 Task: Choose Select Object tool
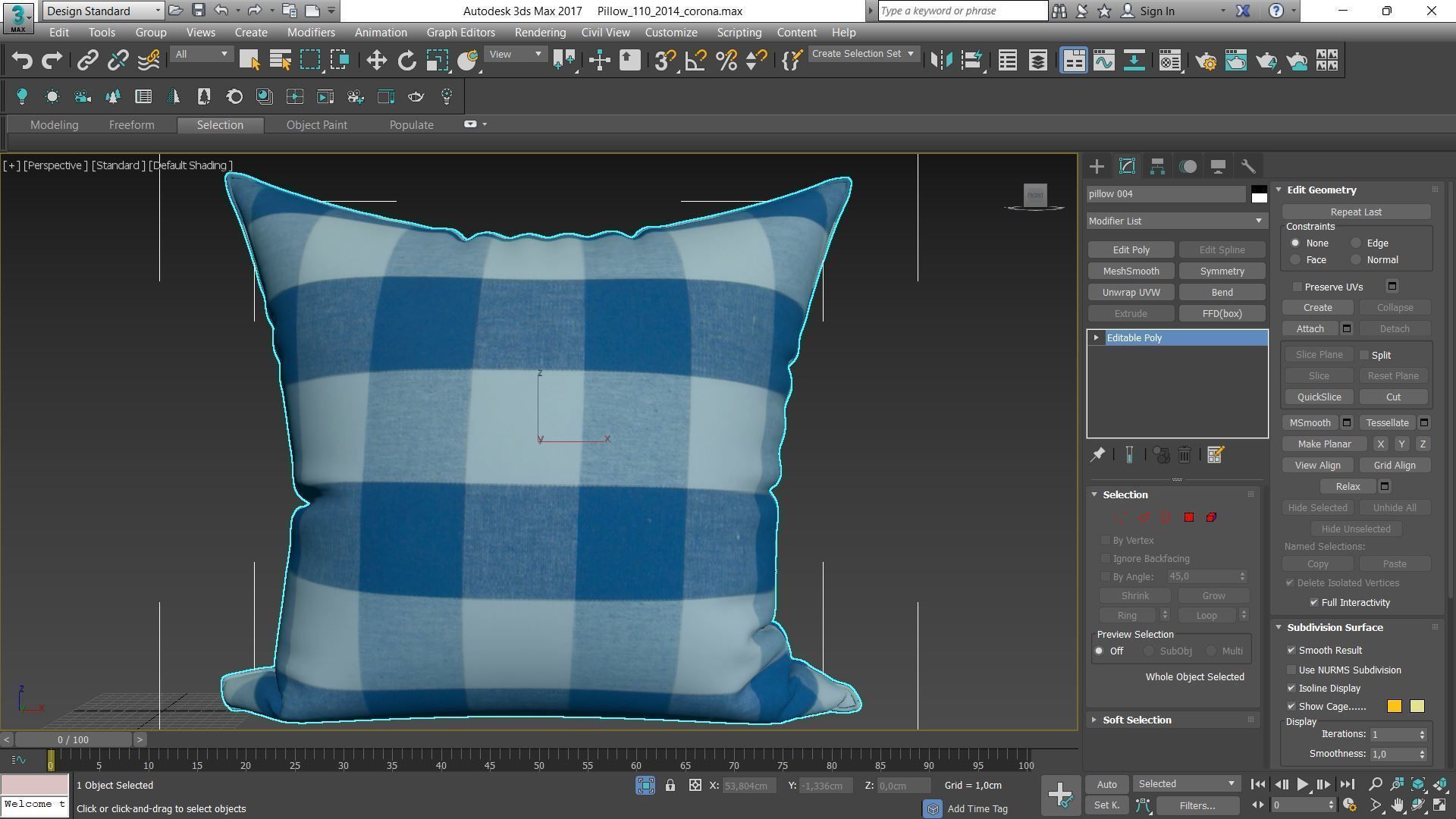(x=249, y=61)
